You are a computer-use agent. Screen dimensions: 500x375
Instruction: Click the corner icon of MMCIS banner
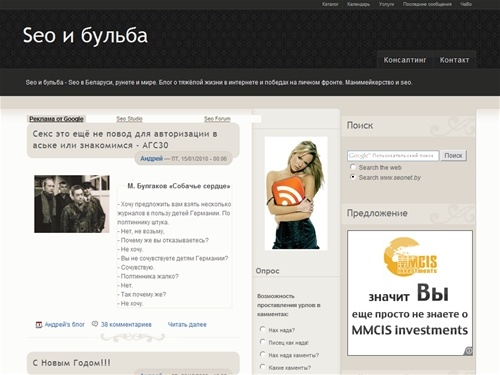(x=468, y=351)
